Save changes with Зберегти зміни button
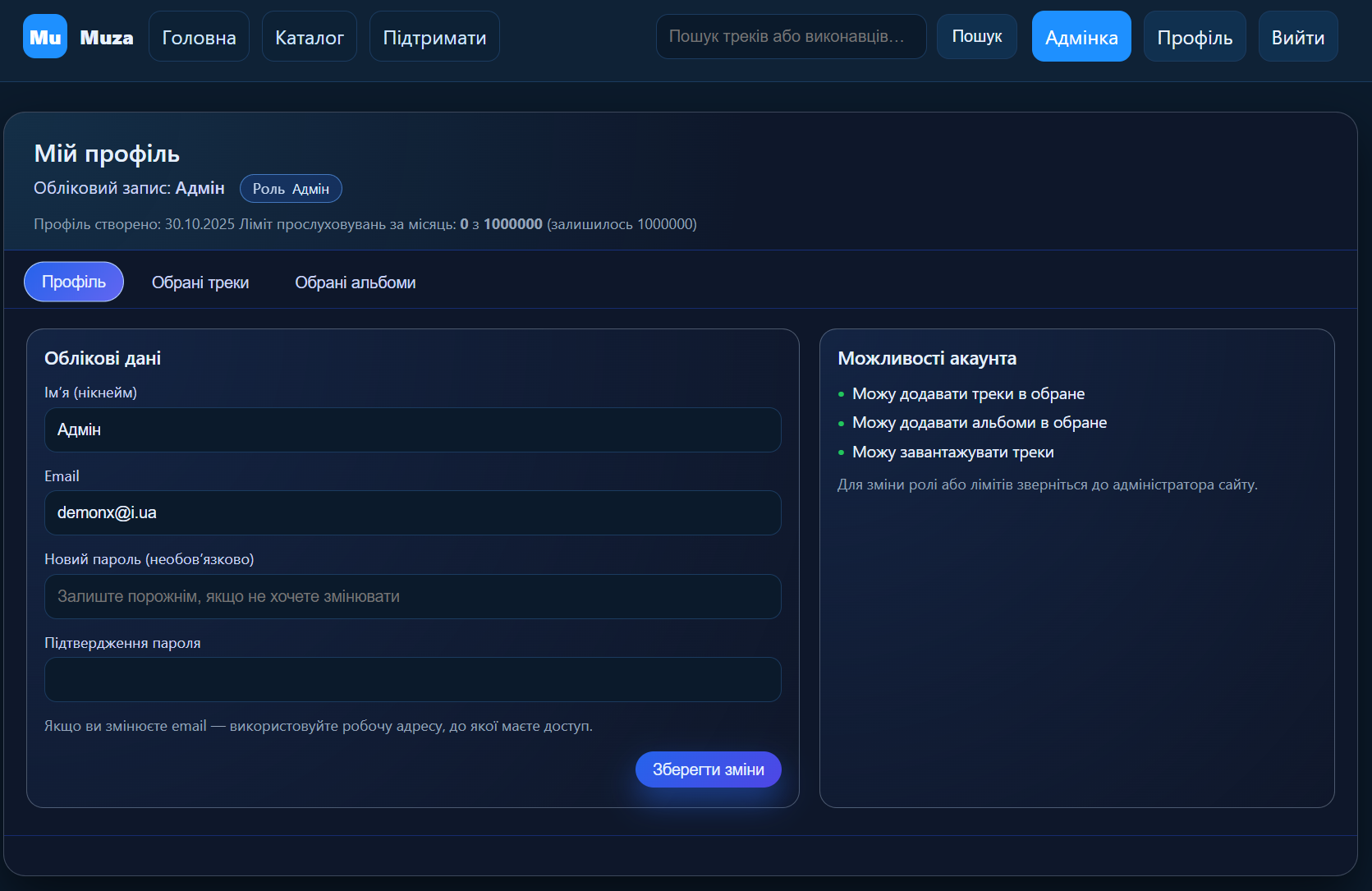Viewport: 1372px width, 891px height. pos(708,769)
